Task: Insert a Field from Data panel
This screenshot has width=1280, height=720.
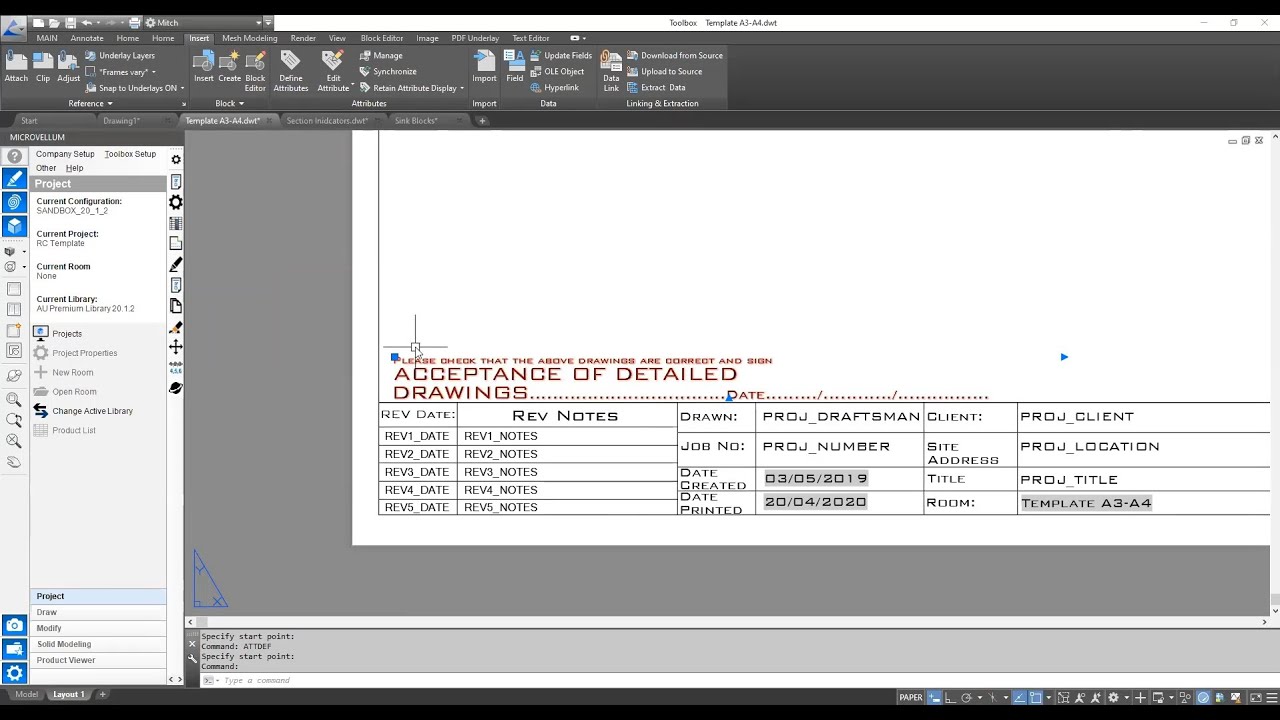Action: 515,67
